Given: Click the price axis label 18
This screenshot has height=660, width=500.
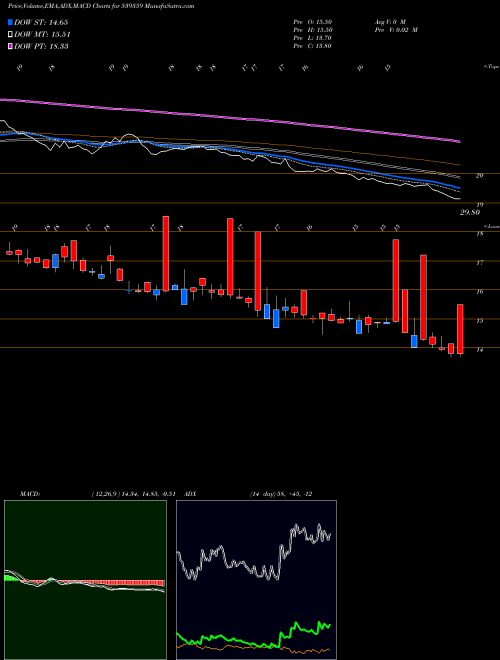Looking at the screenshot, I should coord(479,234).
